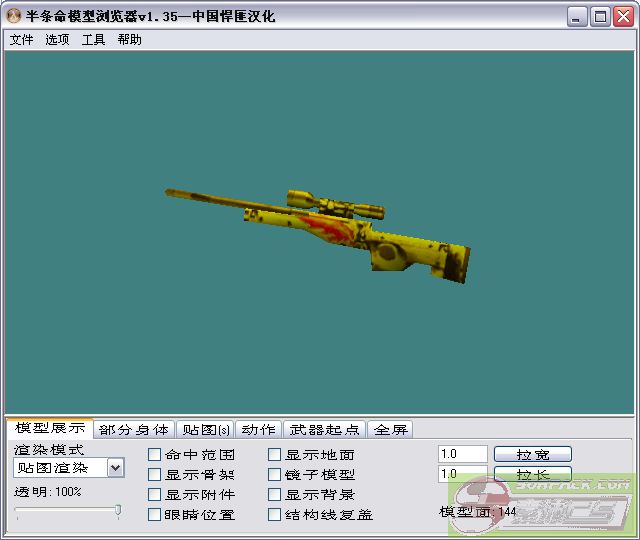Toggle the 结构线复盖 checkbox
Image resolution: width=640 pixels, height=540 pixels.
pyautogui.click(x=275, y=515)
